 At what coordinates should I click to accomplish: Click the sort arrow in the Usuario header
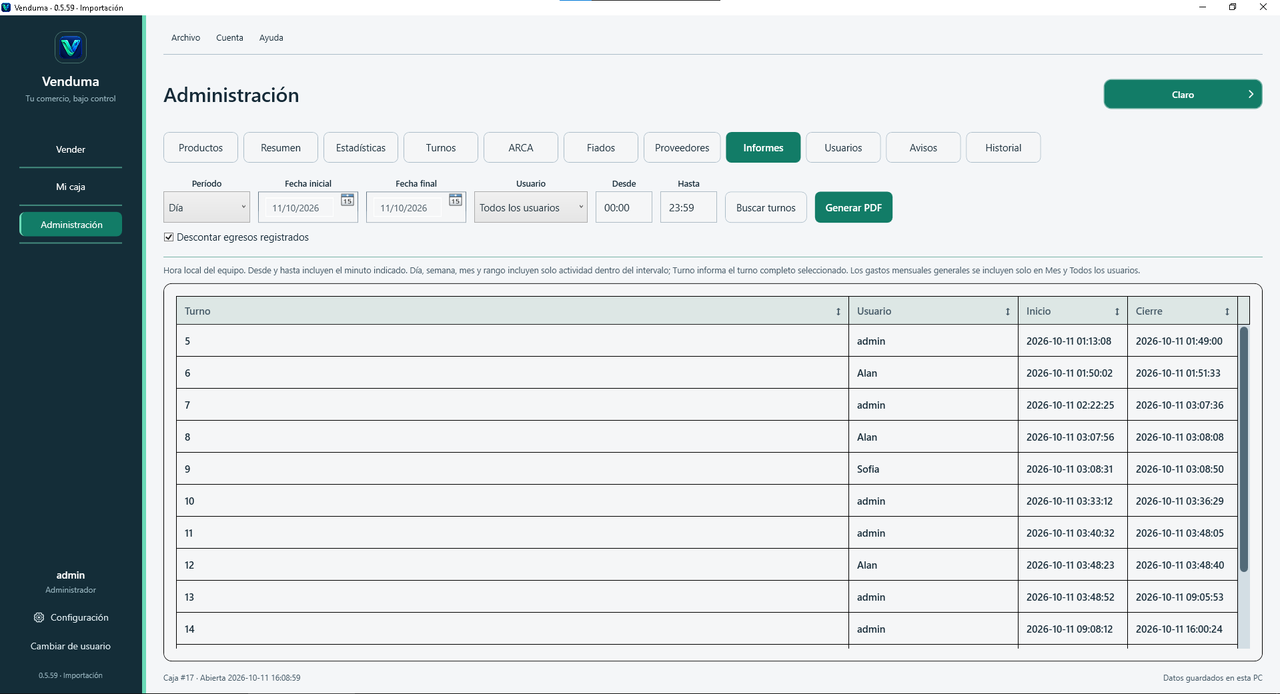(x=1008, y=312)
